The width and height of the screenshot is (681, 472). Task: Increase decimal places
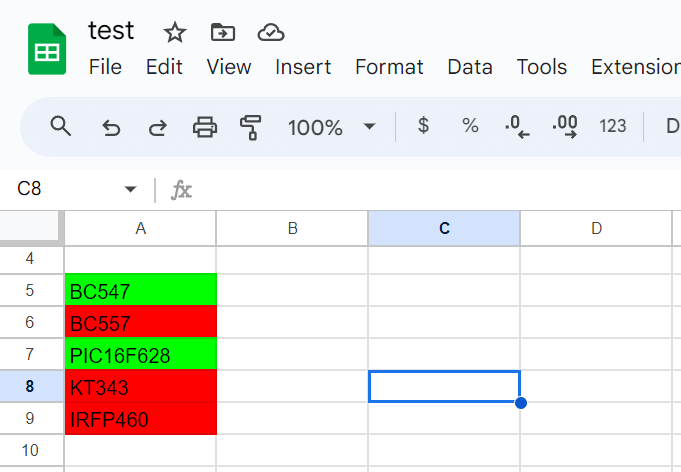coord(565,127)
